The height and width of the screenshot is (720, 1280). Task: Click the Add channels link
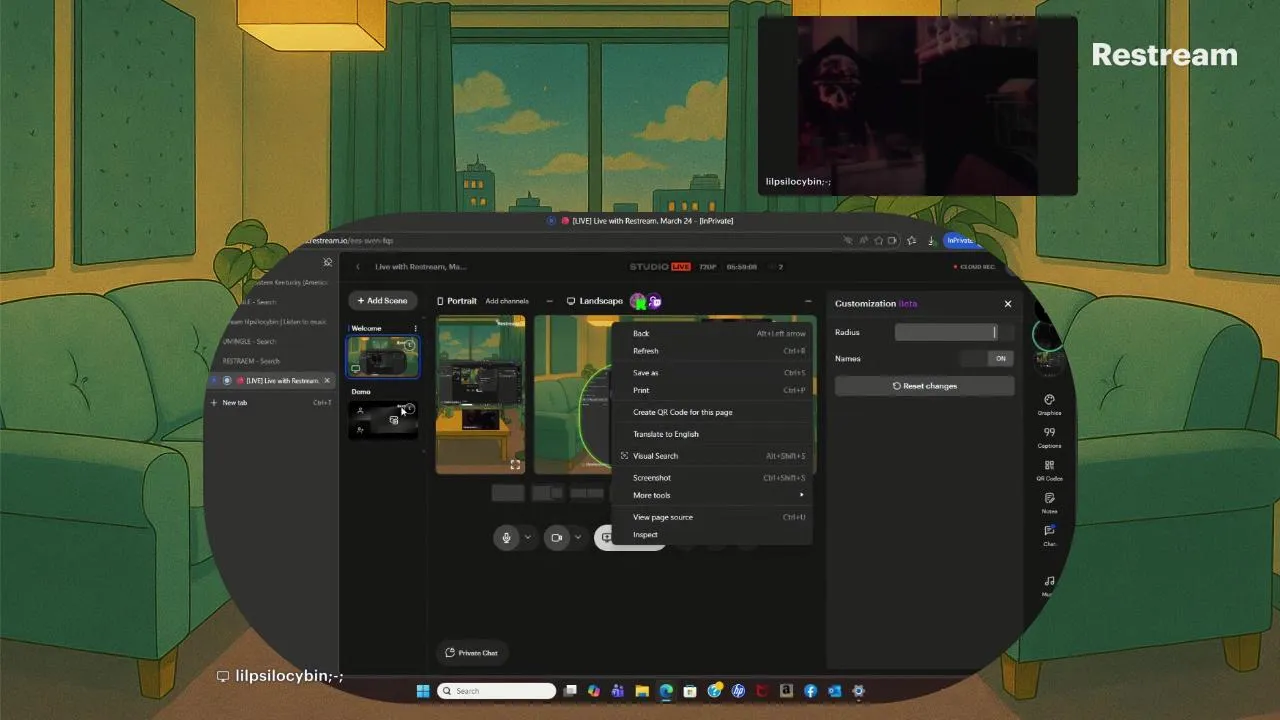pos(507,301)
